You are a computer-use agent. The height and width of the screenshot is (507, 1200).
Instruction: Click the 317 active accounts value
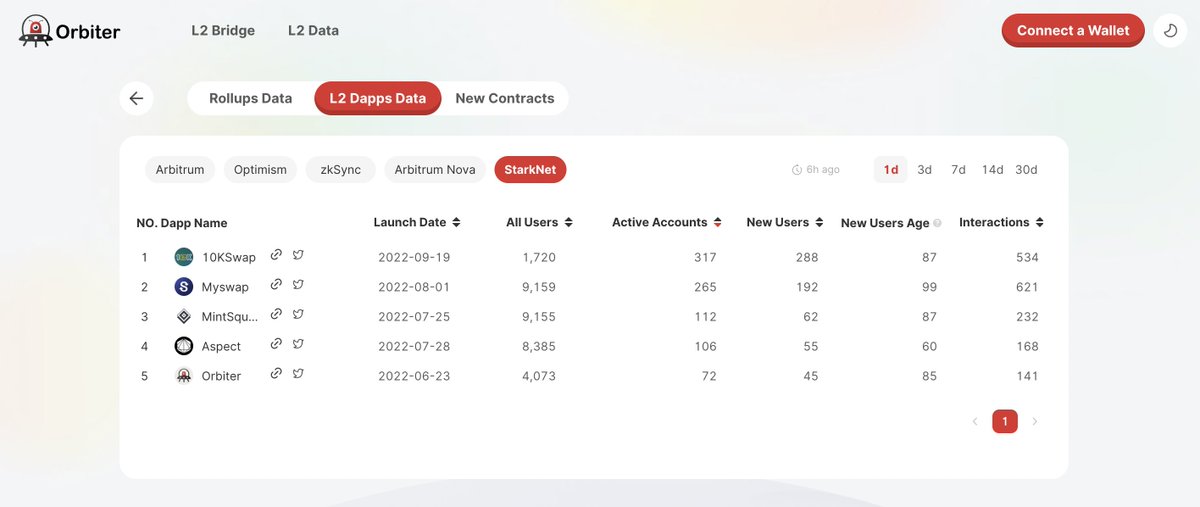point(705,257)
